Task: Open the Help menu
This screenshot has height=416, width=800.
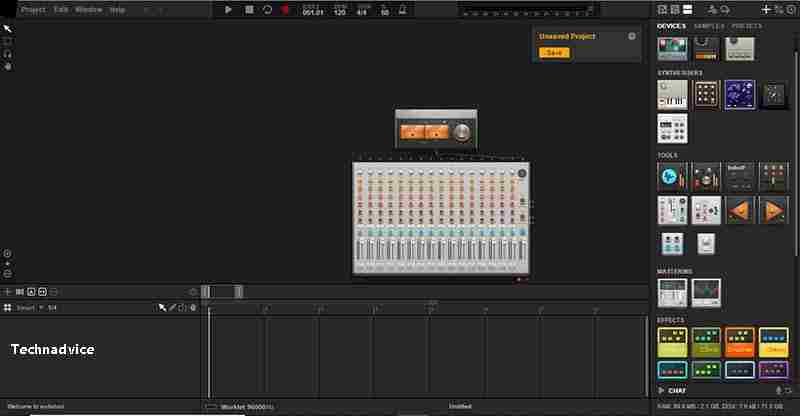Action: [117, 10]
